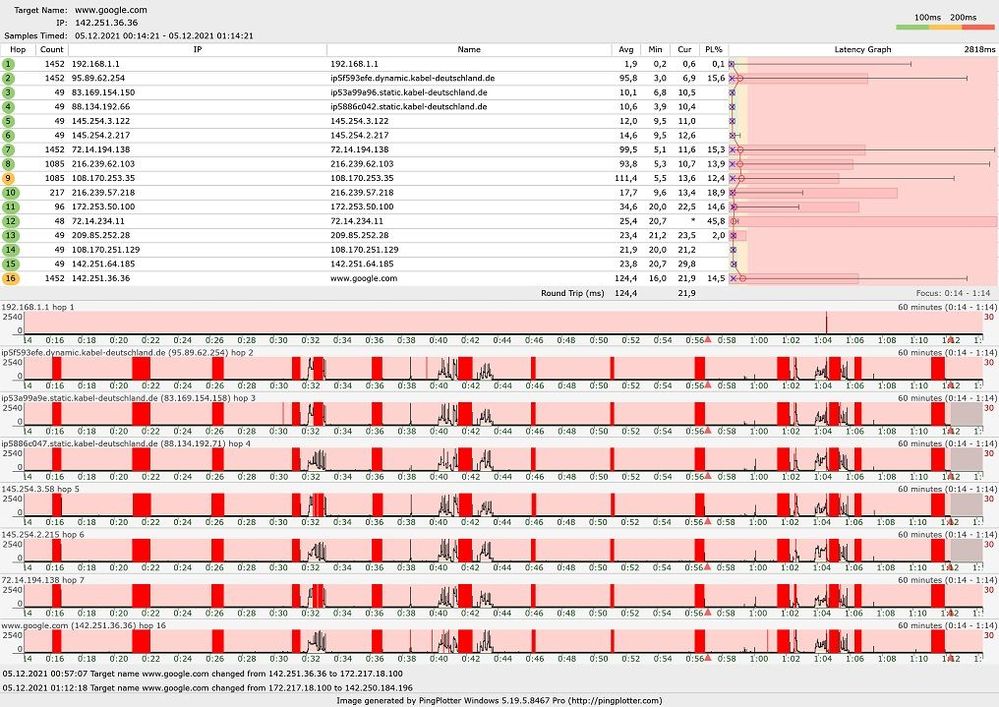
Task: Click IP cell 72.14.194.138
Action: click(101, 150)
